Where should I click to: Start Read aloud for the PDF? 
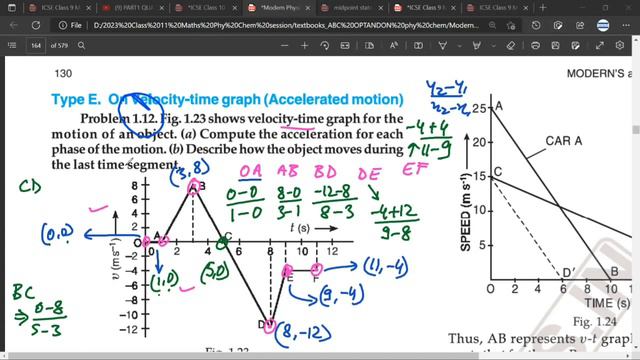tap(393, 45)
